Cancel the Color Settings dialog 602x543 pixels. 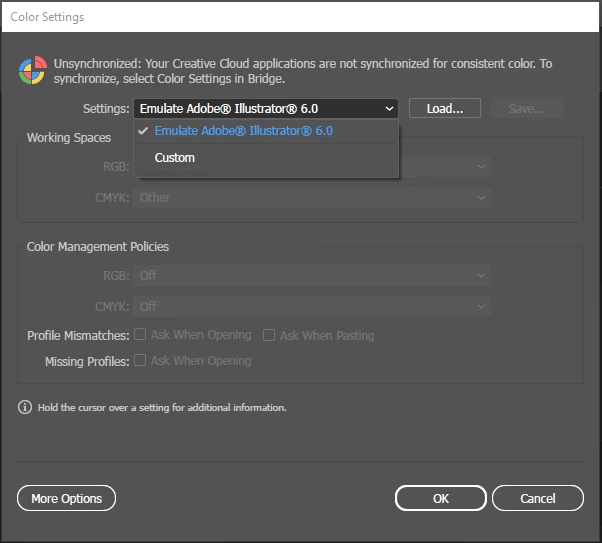538,498
